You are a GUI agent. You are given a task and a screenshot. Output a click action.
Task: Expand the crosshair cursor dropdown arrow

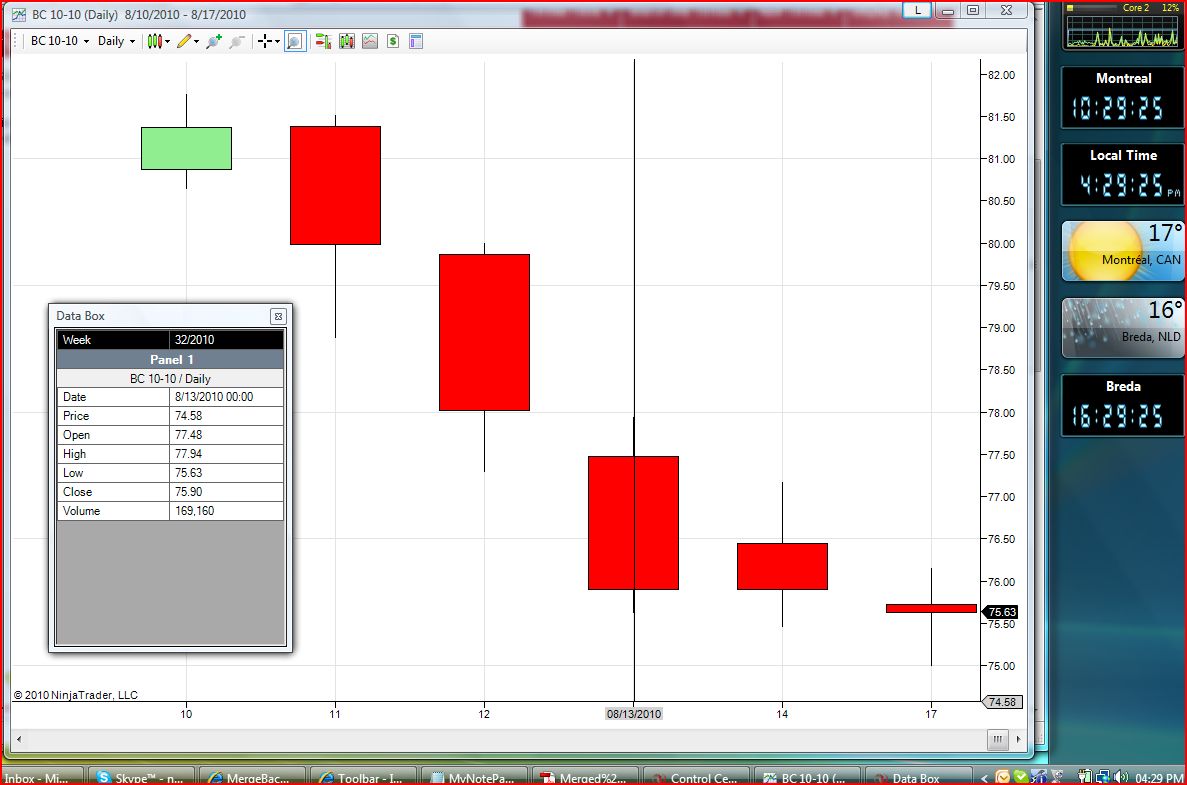tap(277, 42)
